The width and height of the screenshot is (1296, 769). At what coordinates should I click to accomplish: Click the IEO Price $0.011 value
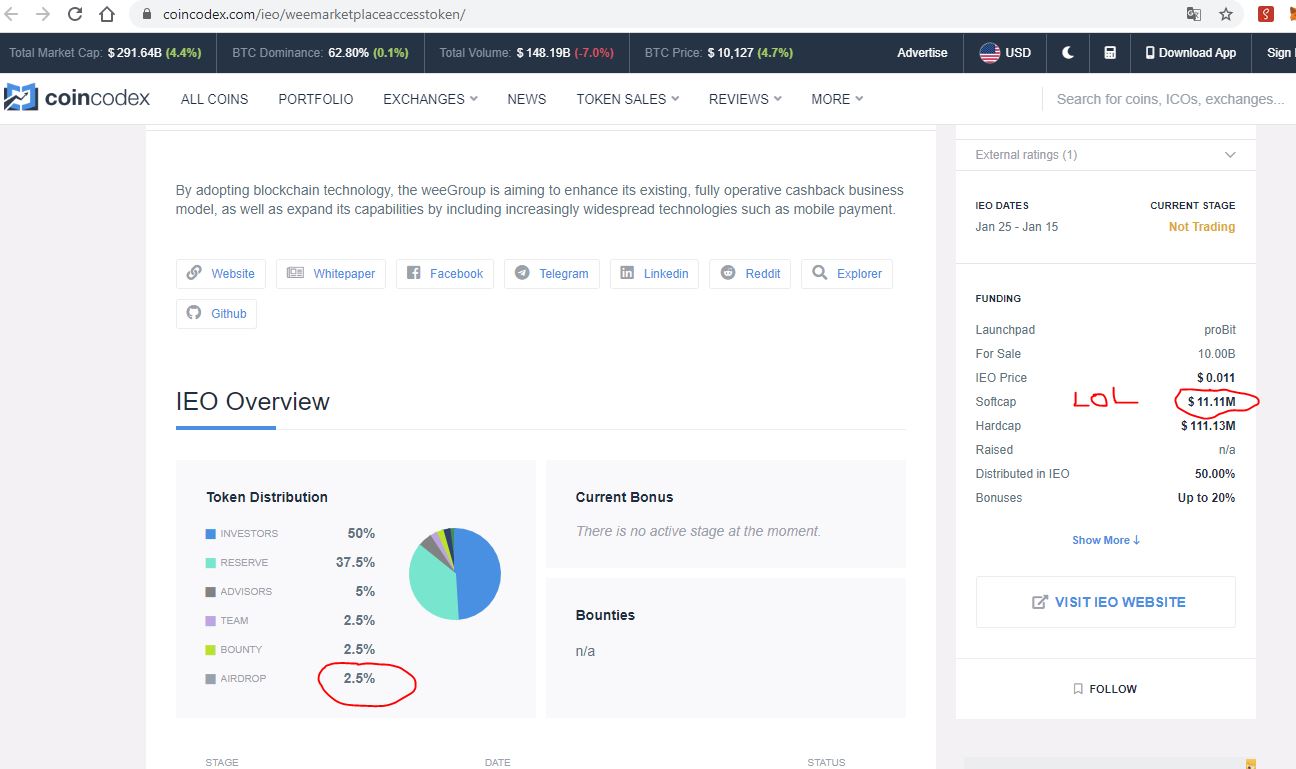[x=1216, y=378]
